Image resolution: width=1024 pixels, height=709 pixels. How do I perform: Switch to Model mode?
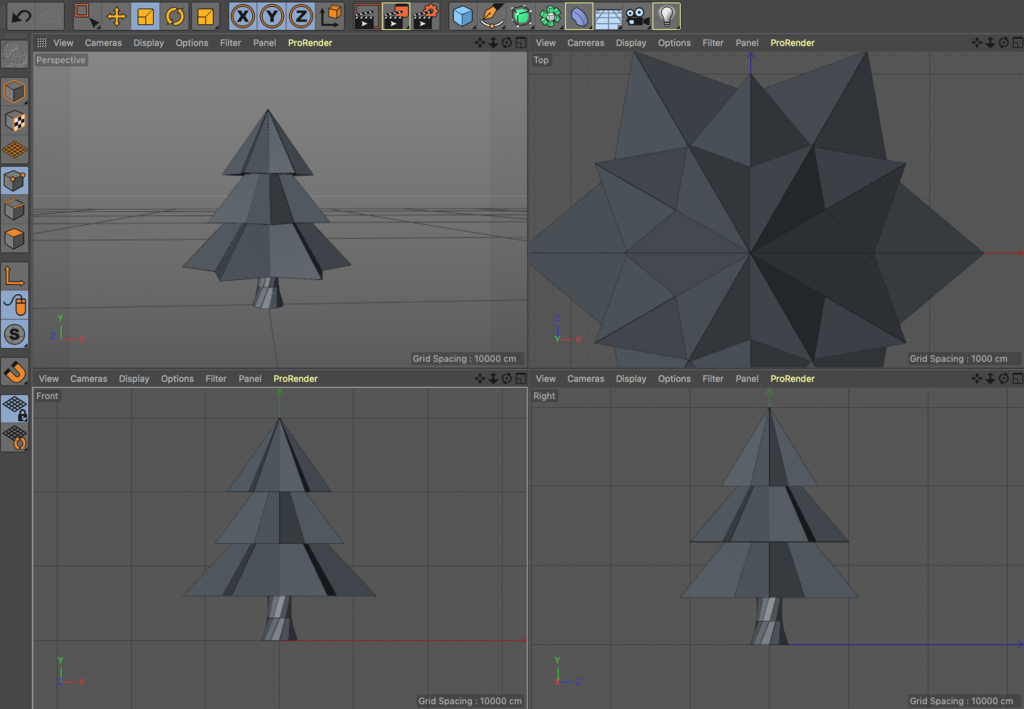point(14,91)
